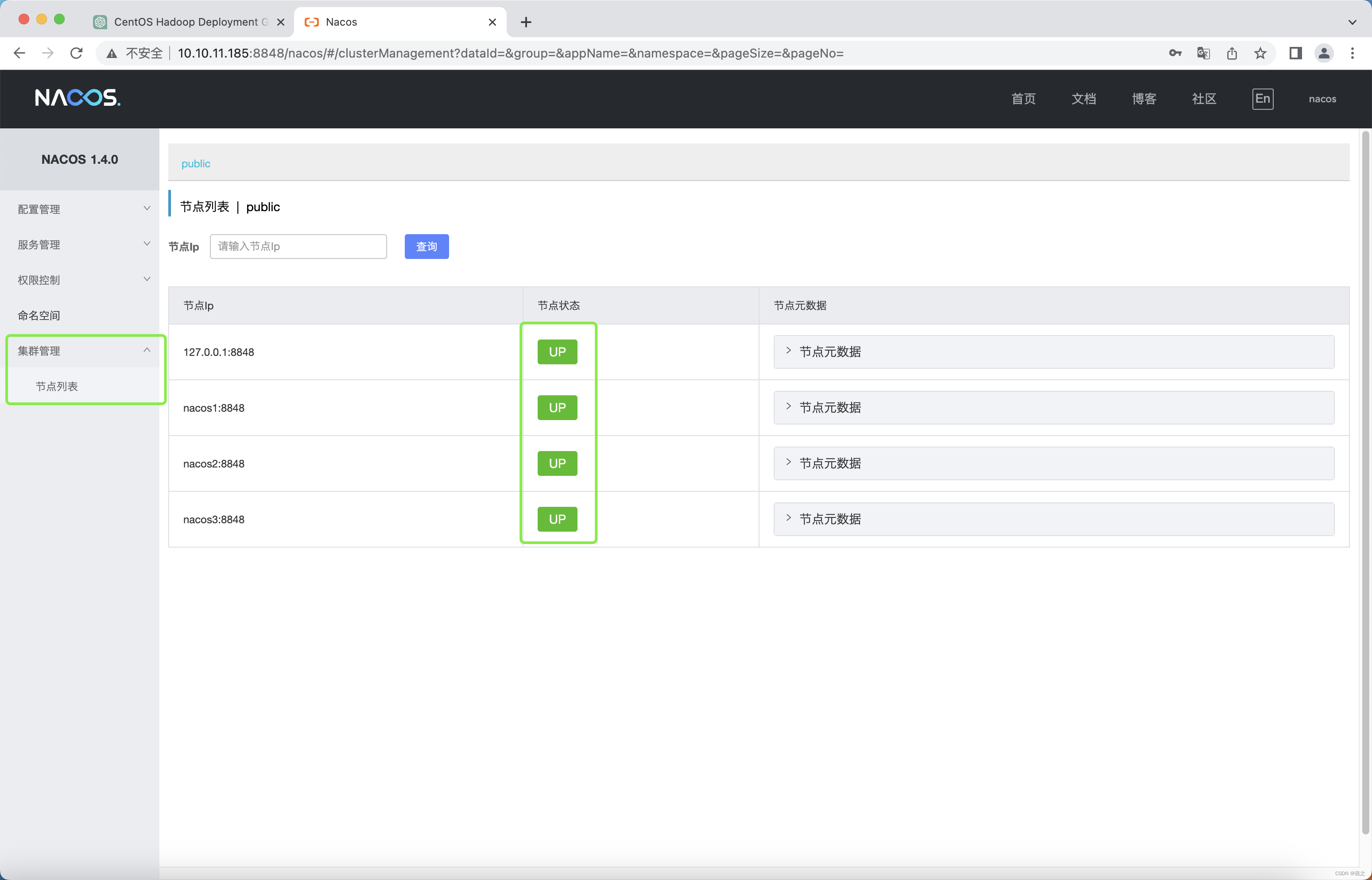Go back using the browser back arrow

pyautogui.click(x=19, y=53)
